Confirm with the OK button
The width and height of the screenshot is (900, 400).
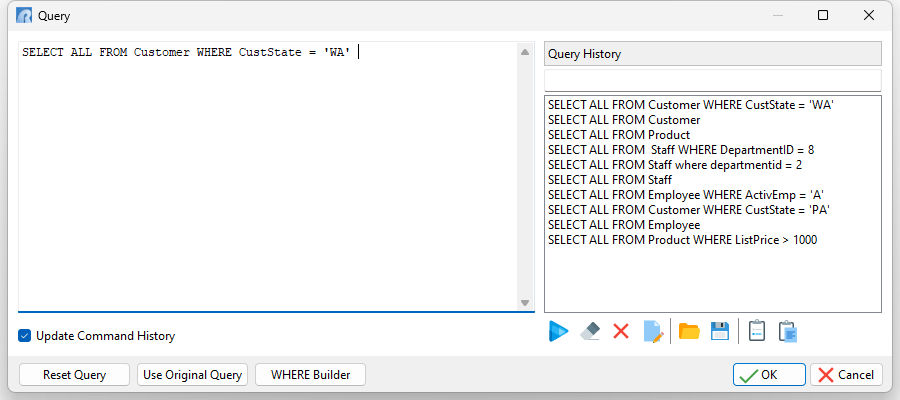769,375
